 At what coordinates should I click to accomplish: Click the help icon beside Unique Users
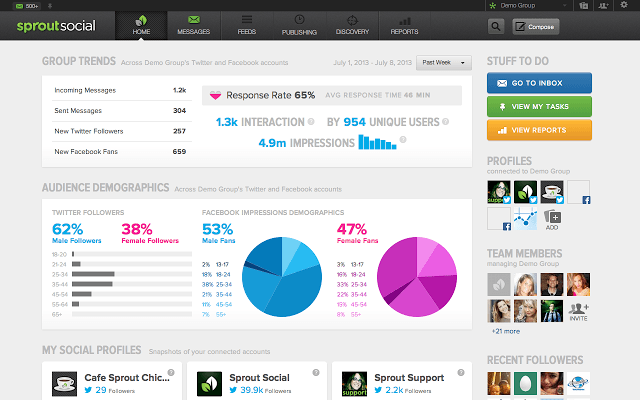coord(445,121)
